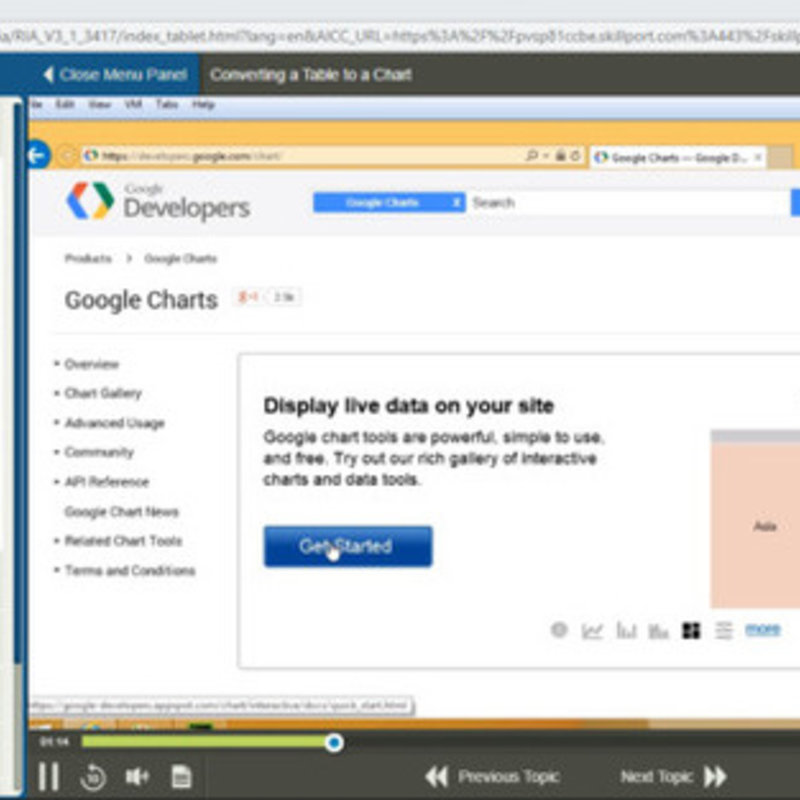This screenshot has width=800, height=800.
Task: Open the transcript notes icon
Action: click(x=181, y=776)
